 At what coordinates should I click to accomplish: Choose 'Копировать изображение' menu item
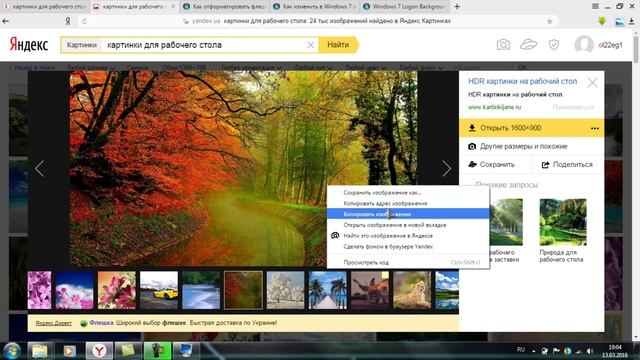point(408,214)
